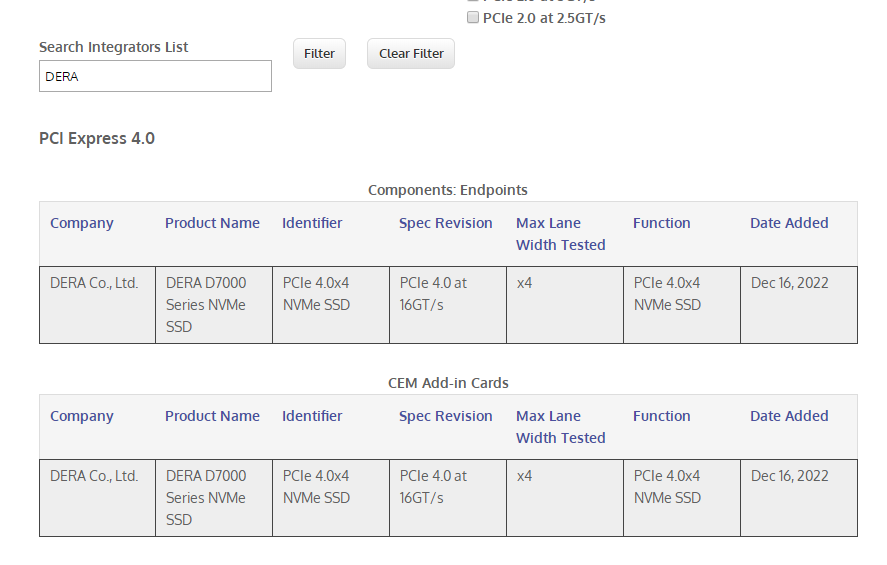Sort CEM Add-in Cards by Max Lane Width Tested
This screenshot has width=887, height=565.
pos(560,427)
